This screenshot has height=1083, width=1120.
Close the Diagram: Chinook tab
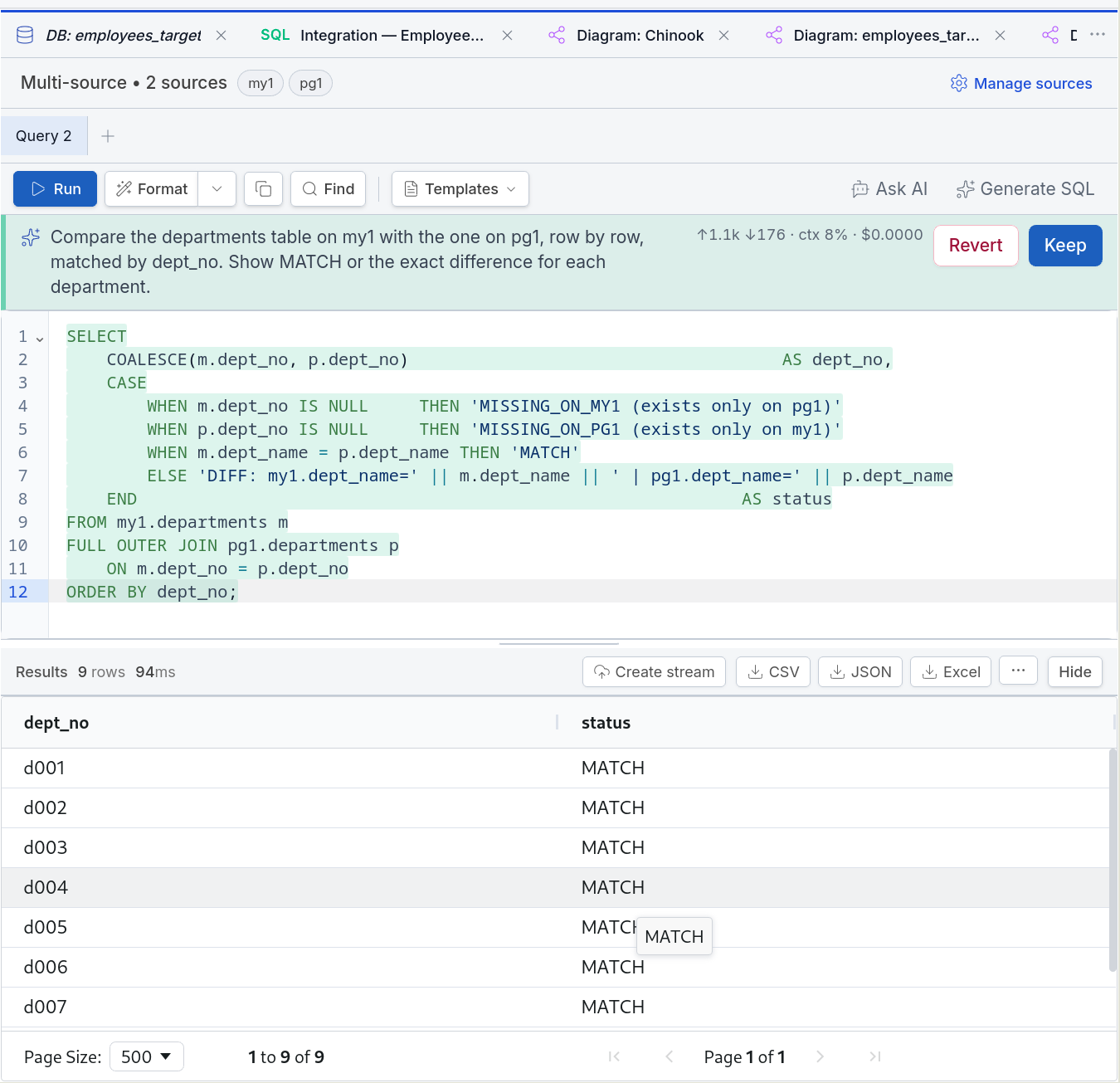[724, 35]
